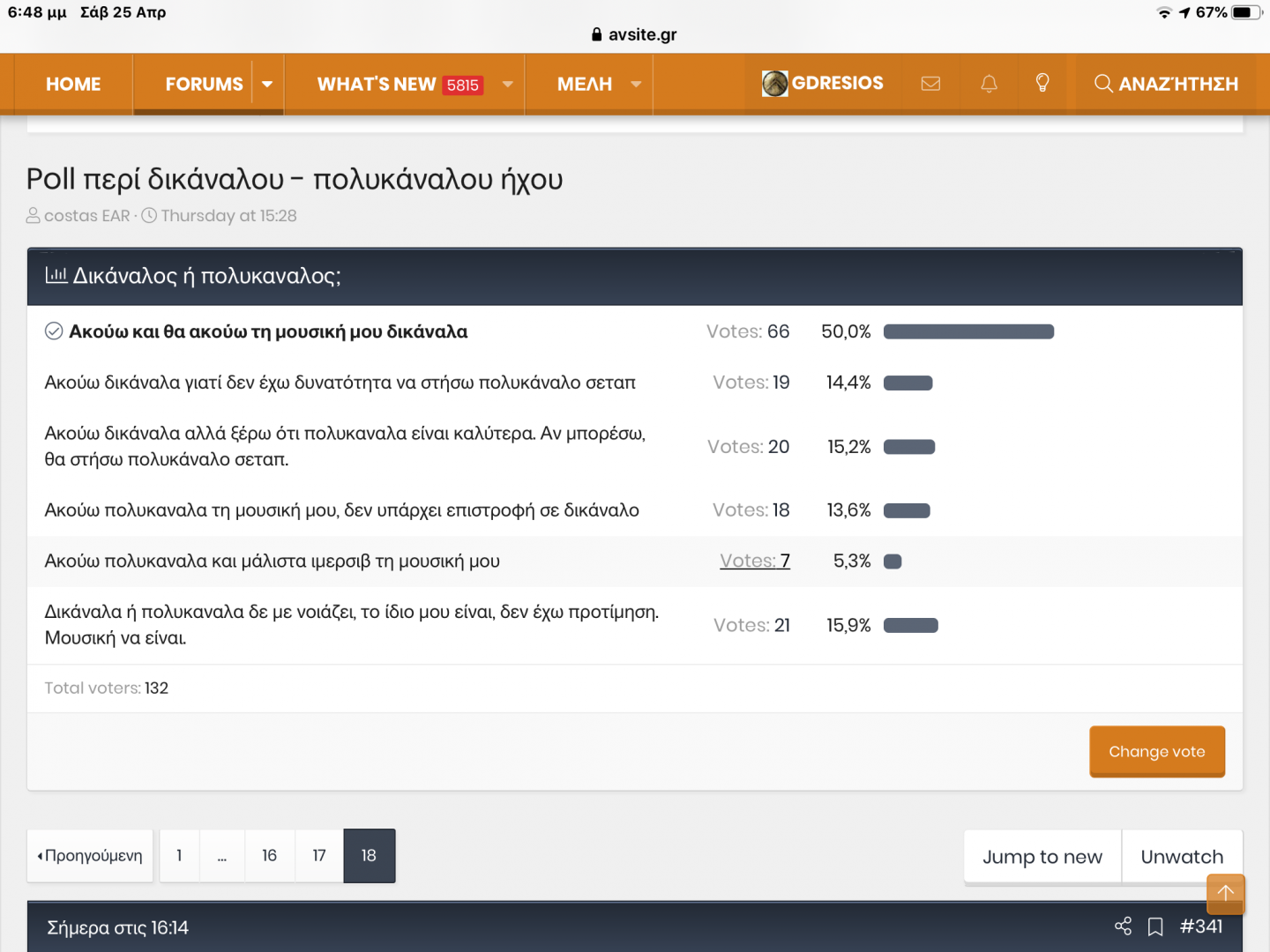Image resolution: width=1270 pixels, height=952 pixels.
Task: Click the user icon beside costas EAR
Action: point(34,215)
